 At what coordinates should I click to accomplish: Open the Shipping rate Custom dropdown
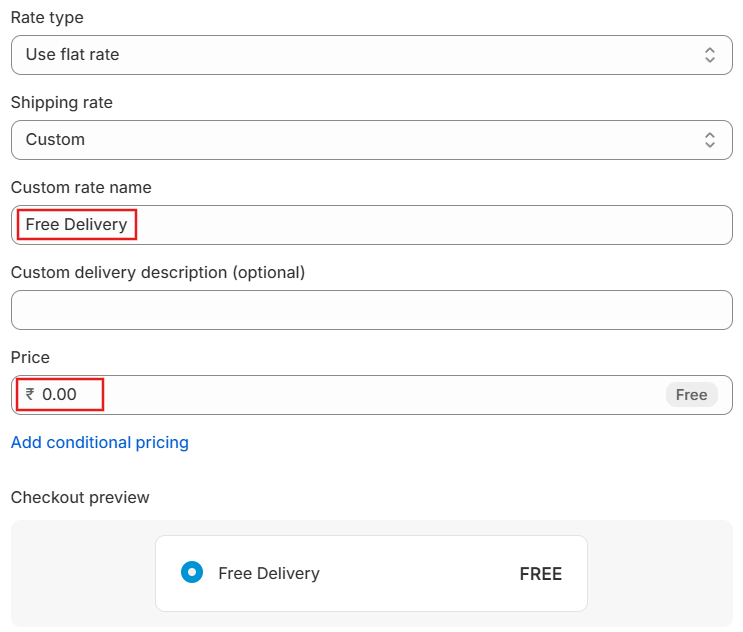(372, 140)
